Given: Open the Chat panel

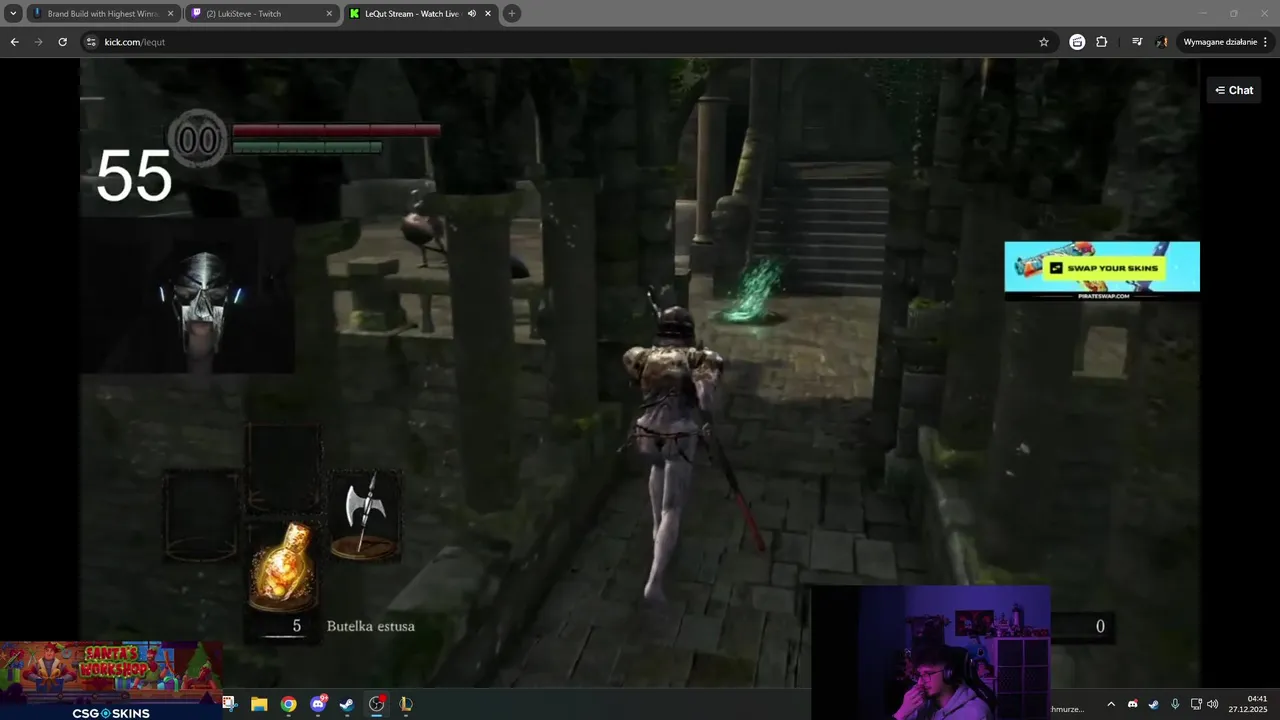Looking at the screenshot, I should [x=1233, y=90].
